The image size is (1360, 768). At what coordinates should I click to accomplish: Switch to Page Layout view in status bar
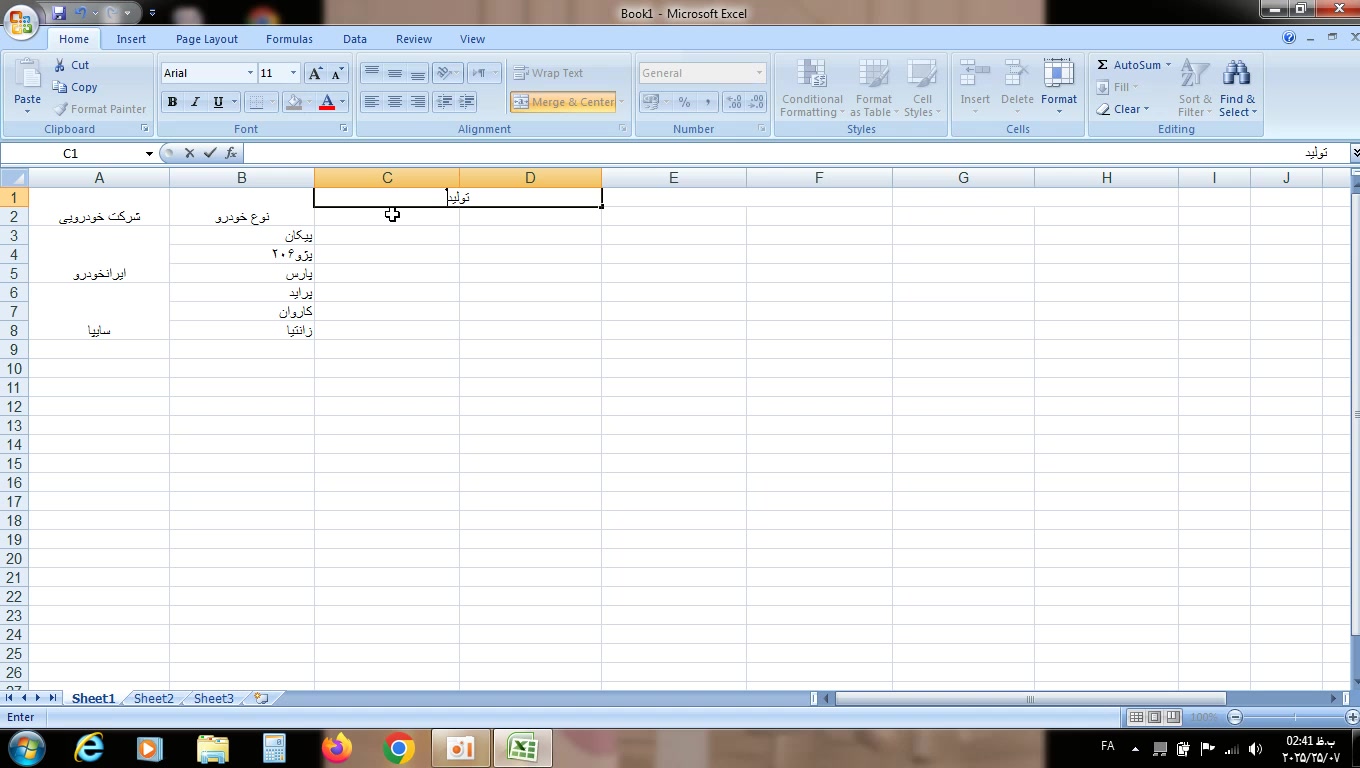tap(1155, 717)
